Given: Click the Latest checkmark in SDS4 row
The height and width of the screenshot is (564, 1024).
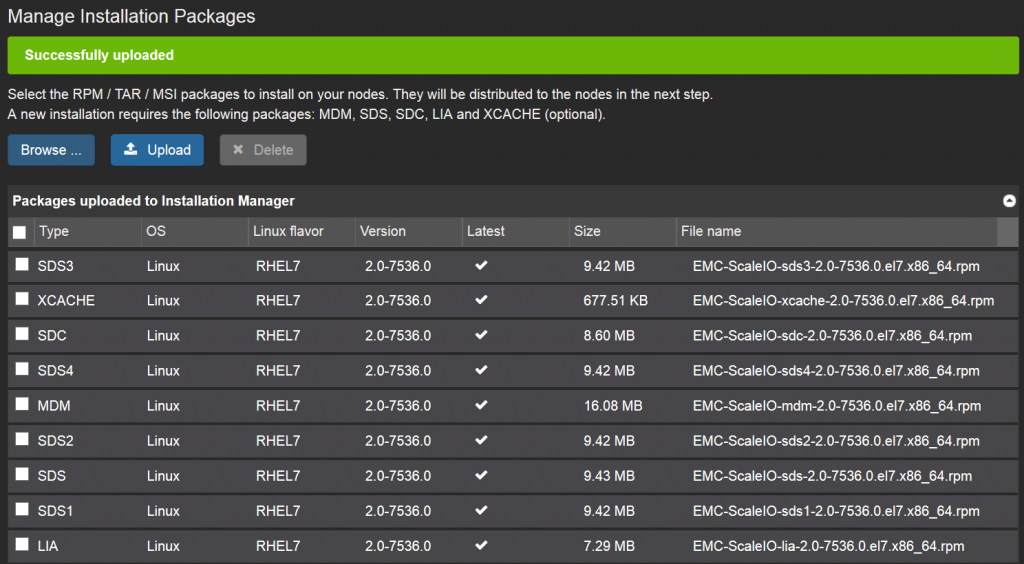Looking at the screenshot, I should point(481,370).
